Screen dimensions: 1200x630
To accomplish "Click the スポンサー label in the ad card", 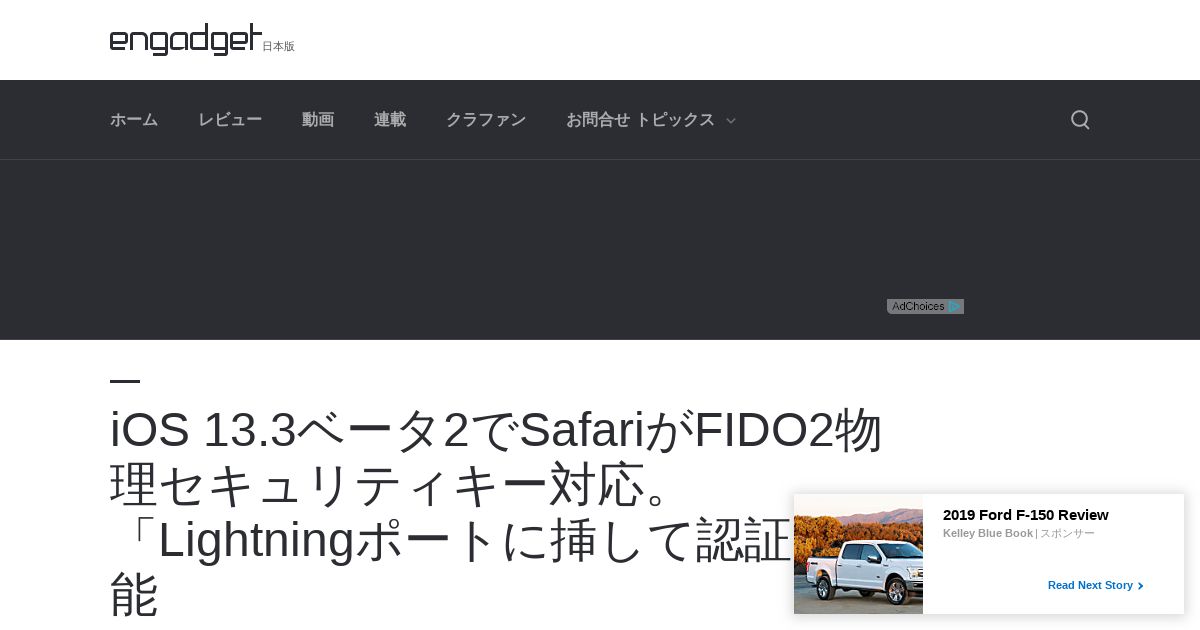I will (1067, 533).
